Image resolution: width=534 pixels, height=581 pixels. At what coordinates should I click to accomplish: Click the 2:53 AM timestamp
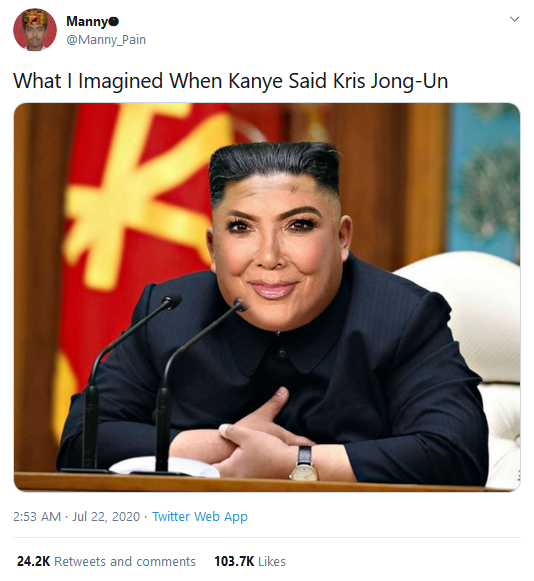[37, 517]
